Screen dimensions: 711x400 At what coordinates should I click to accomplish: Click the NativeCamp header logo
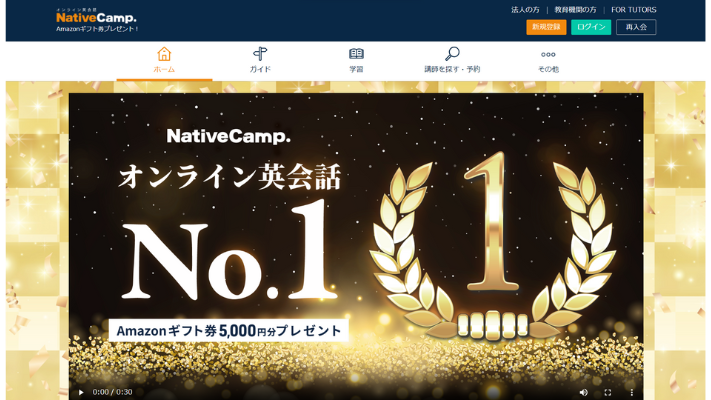[x=96, y=18]
